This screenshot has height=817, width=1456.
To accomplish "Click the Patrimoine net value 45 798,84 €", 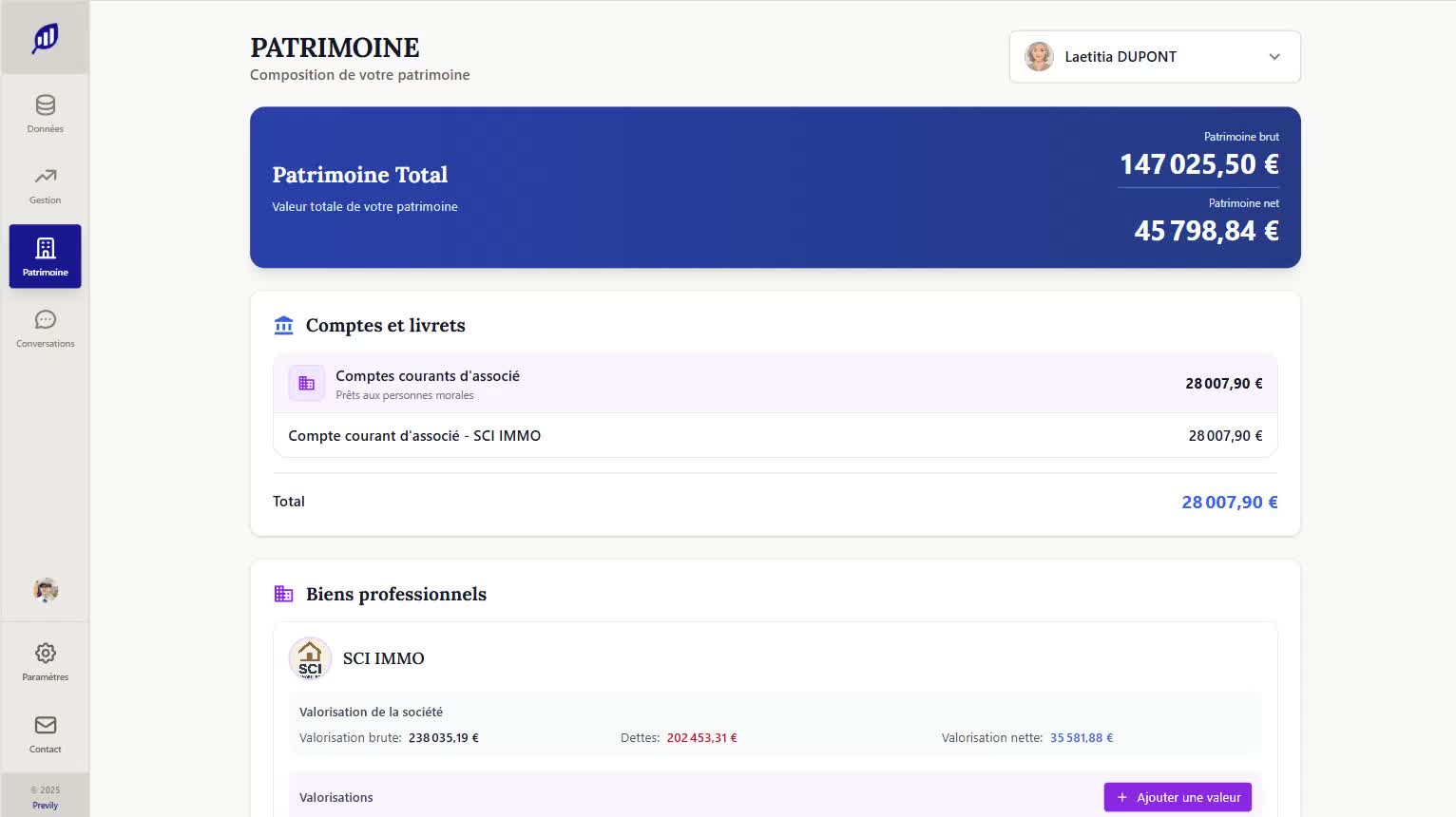I will point(1206,231).
